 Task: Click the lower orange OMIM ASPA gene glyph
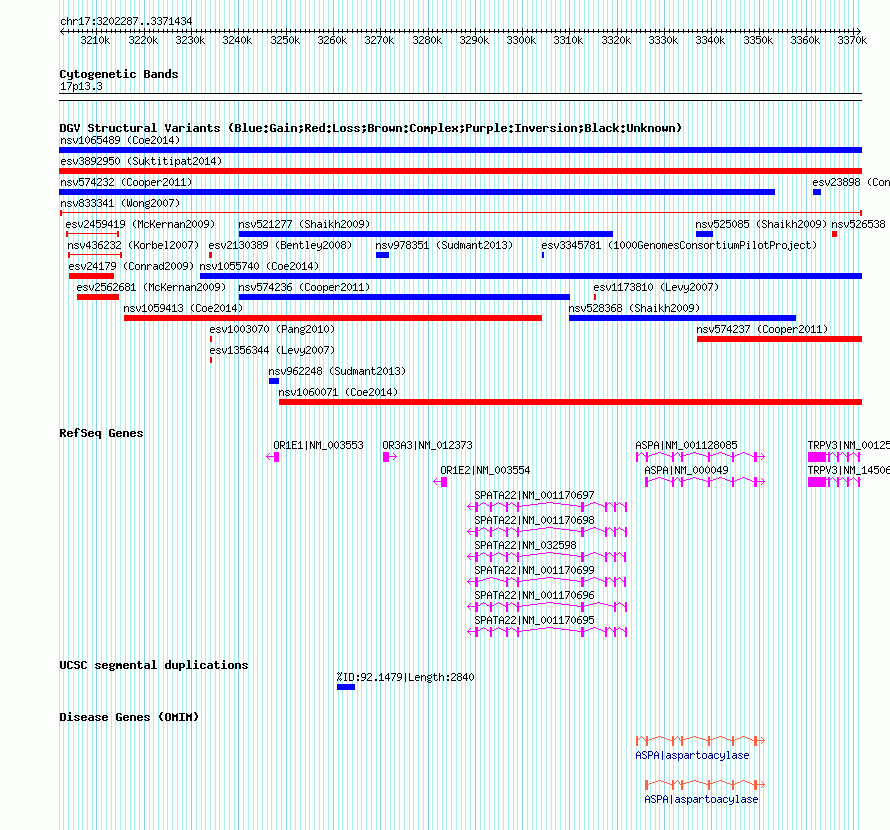click(705, 784)
